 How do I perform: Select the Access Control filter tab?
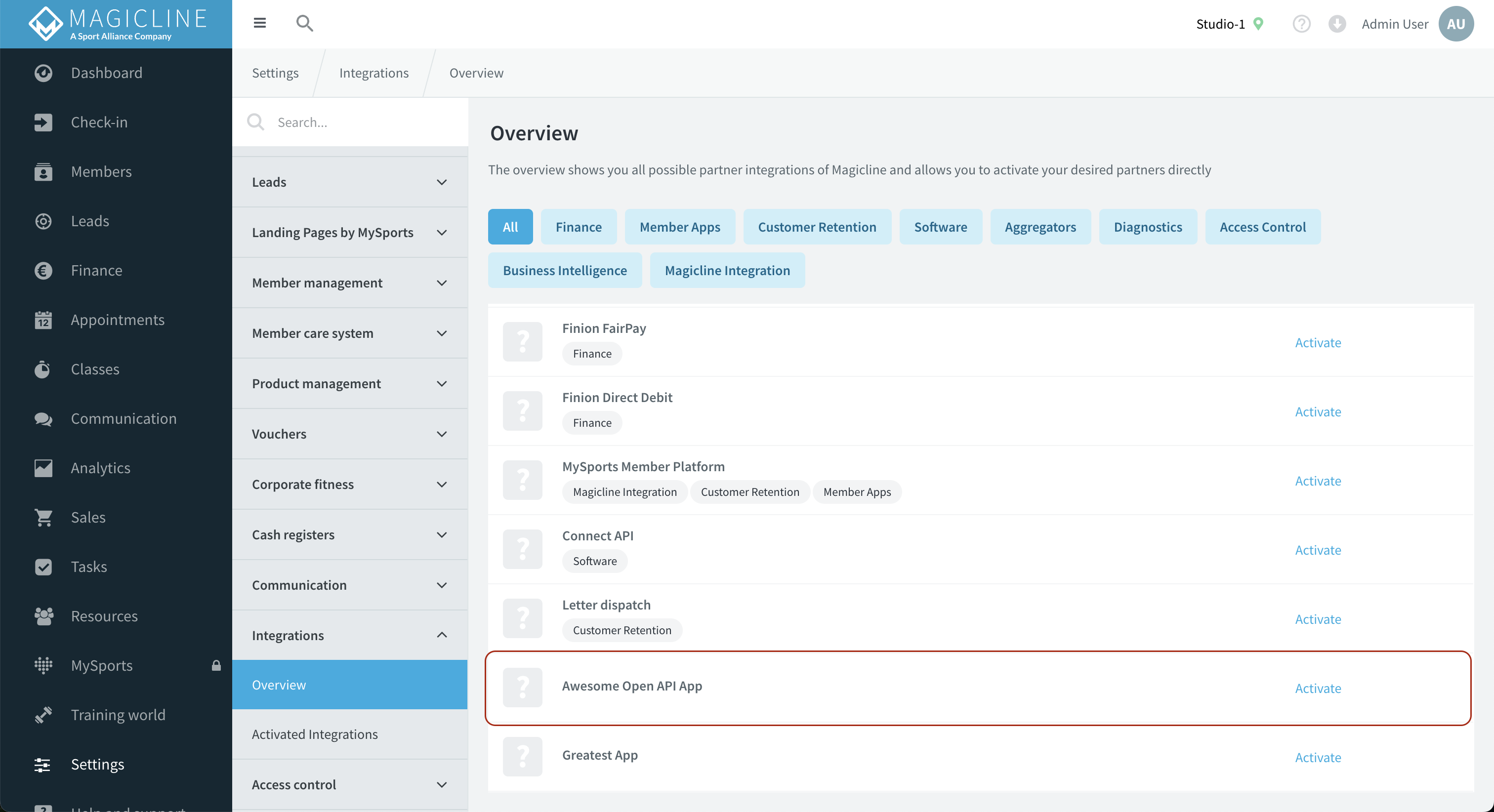tap(1262, 227)
